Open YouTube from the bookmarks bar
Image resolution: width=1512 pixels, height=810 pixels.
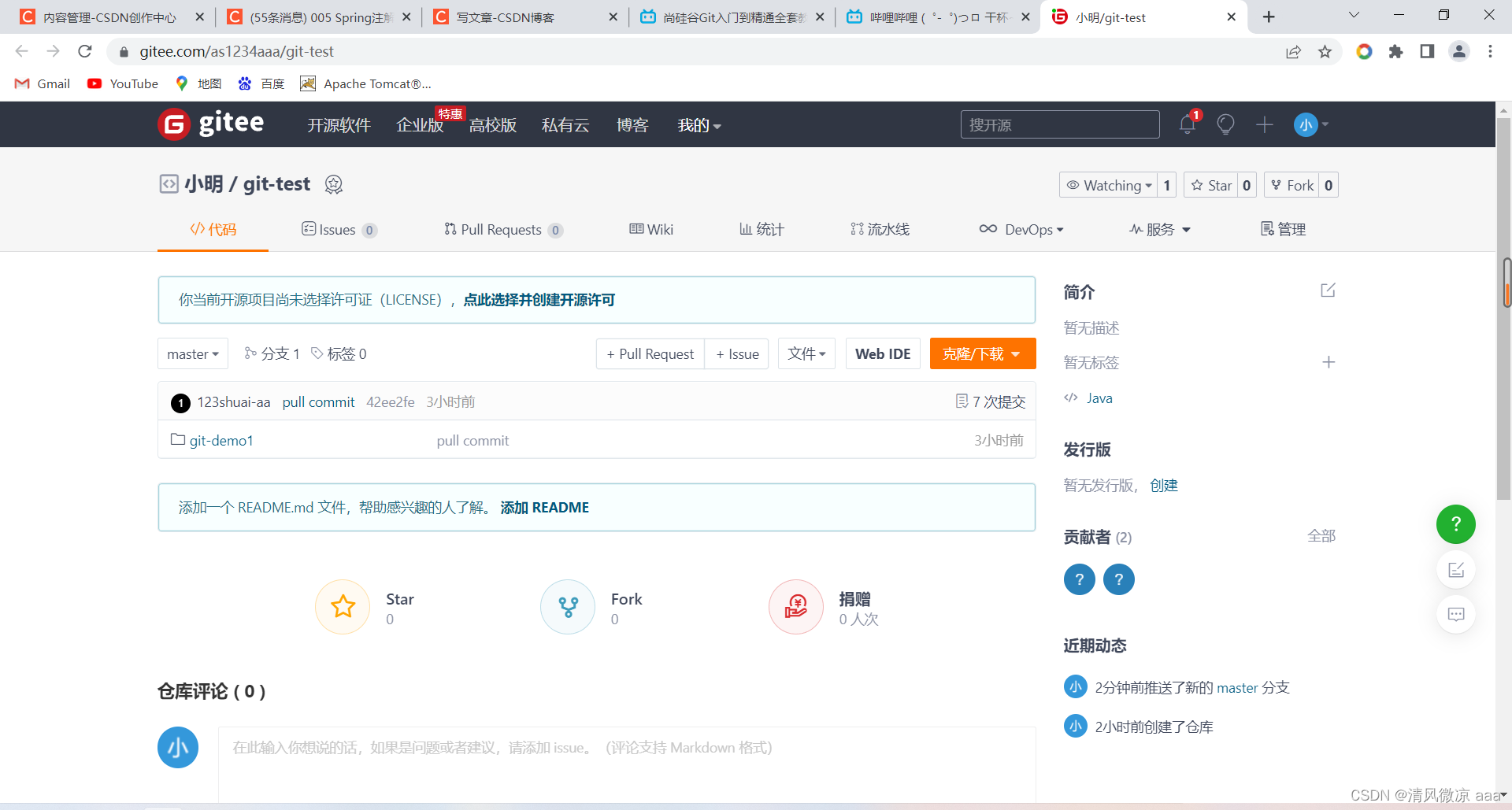pyautogui.click(x=122, y=83)
